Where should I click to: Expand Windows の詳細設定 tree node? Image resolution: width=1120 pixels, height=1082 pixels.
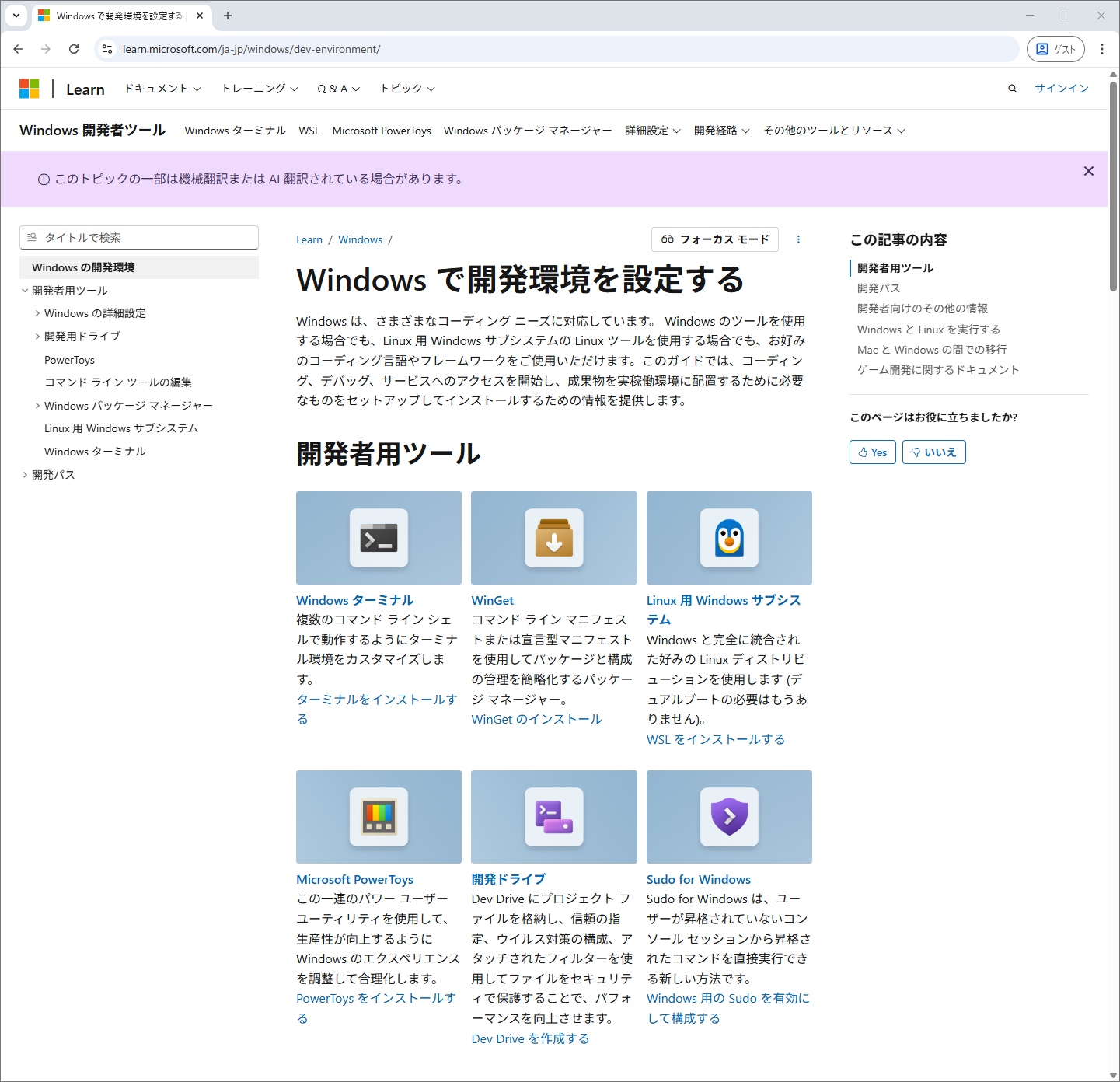pos(37,313)
